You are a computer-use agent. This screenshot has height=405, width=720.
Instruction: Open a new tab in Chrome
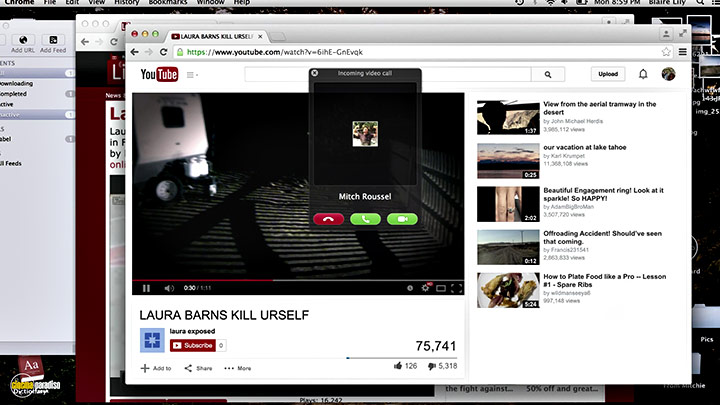277,36
